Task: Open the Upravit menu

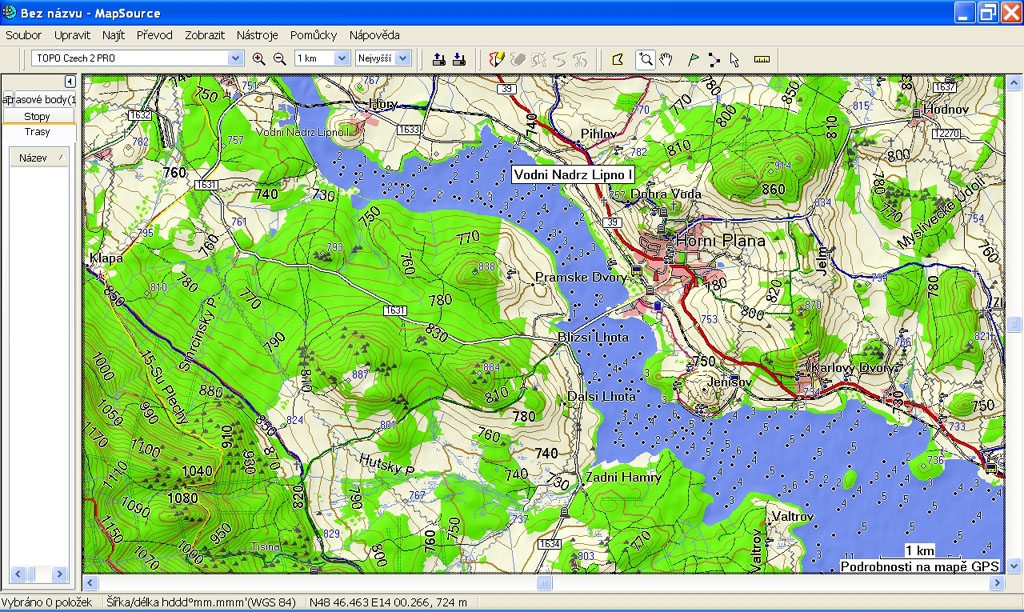Action: tap(72, 35)
